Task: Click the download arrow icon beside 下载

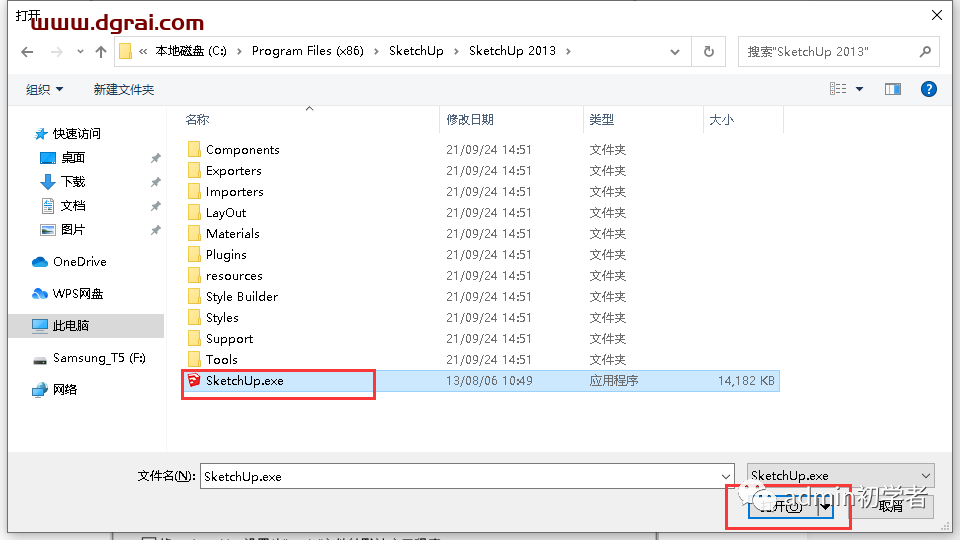Action: (48, 182)
